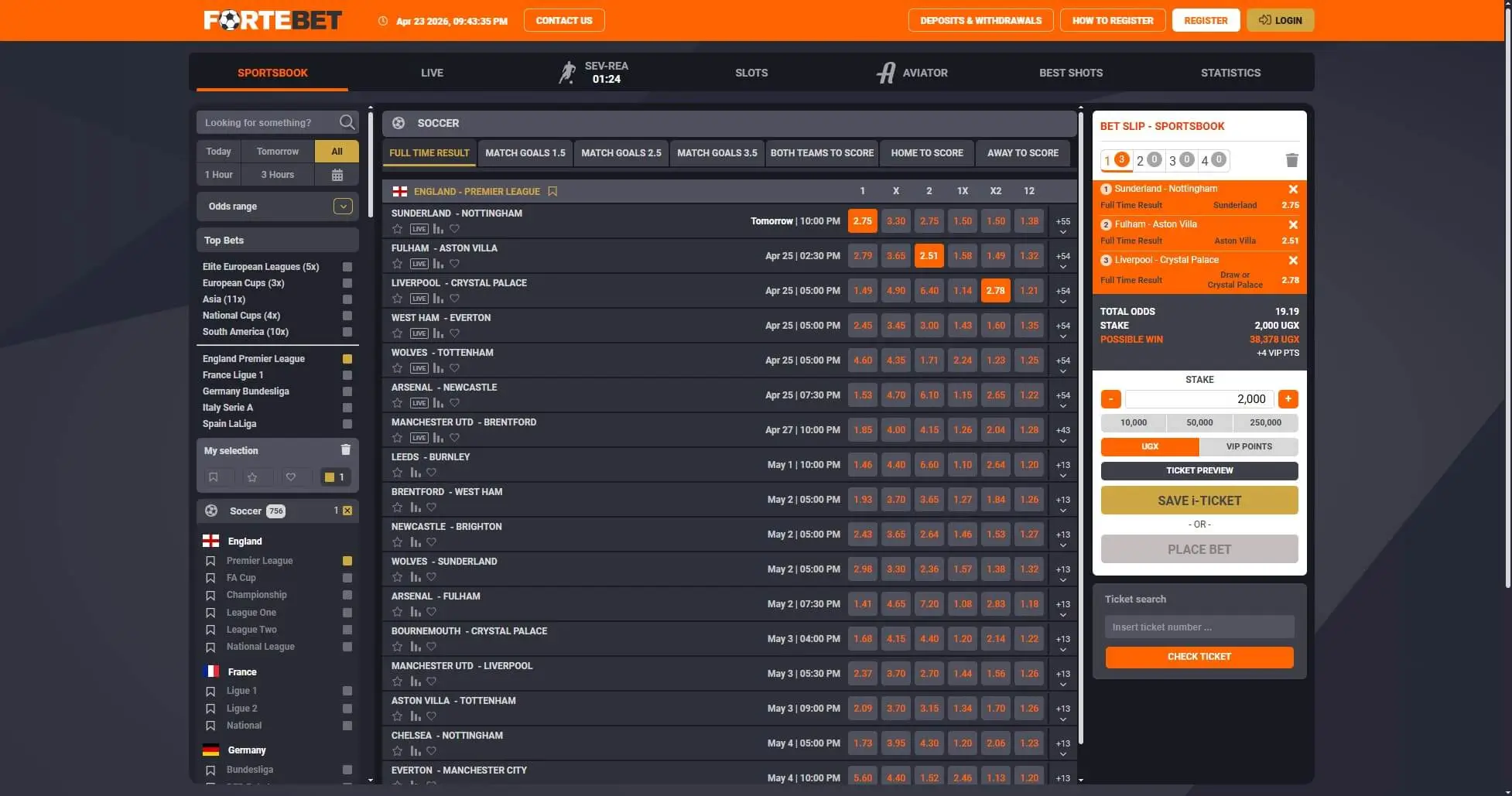1512x796 pixels.
Task: Click heart icon for Newcastle - Brighton
Action: point(432,542)
